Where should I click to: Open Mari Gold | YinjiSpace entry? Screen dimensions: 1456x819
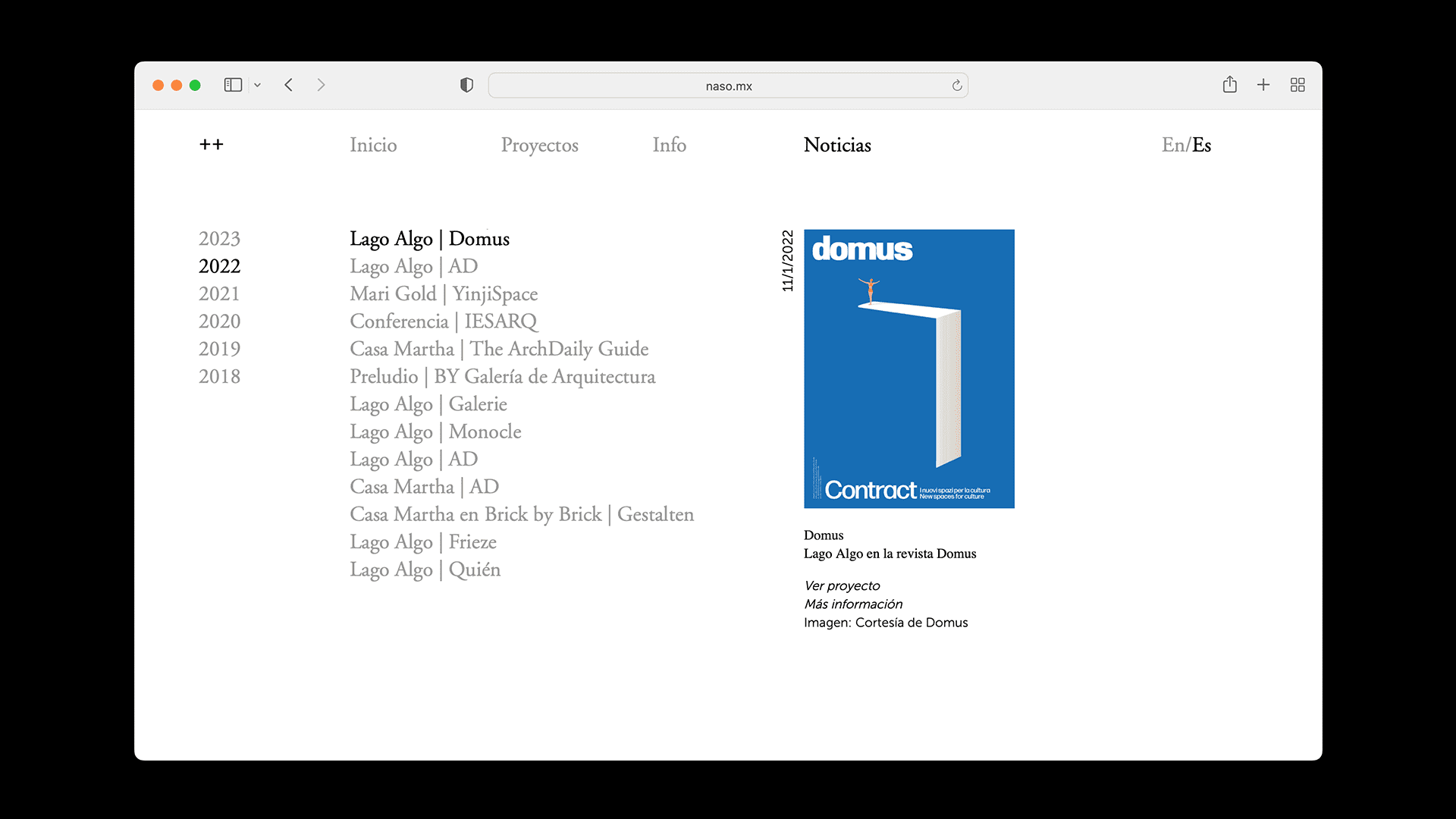click(444, 293)
